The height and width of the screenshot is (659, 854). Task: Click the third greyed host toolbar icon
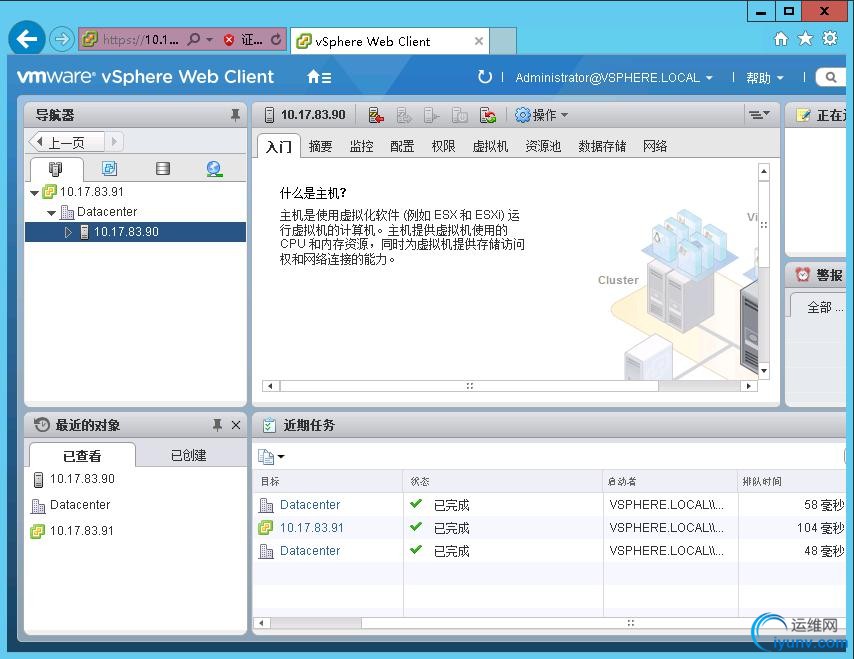[x=431, y=115]
